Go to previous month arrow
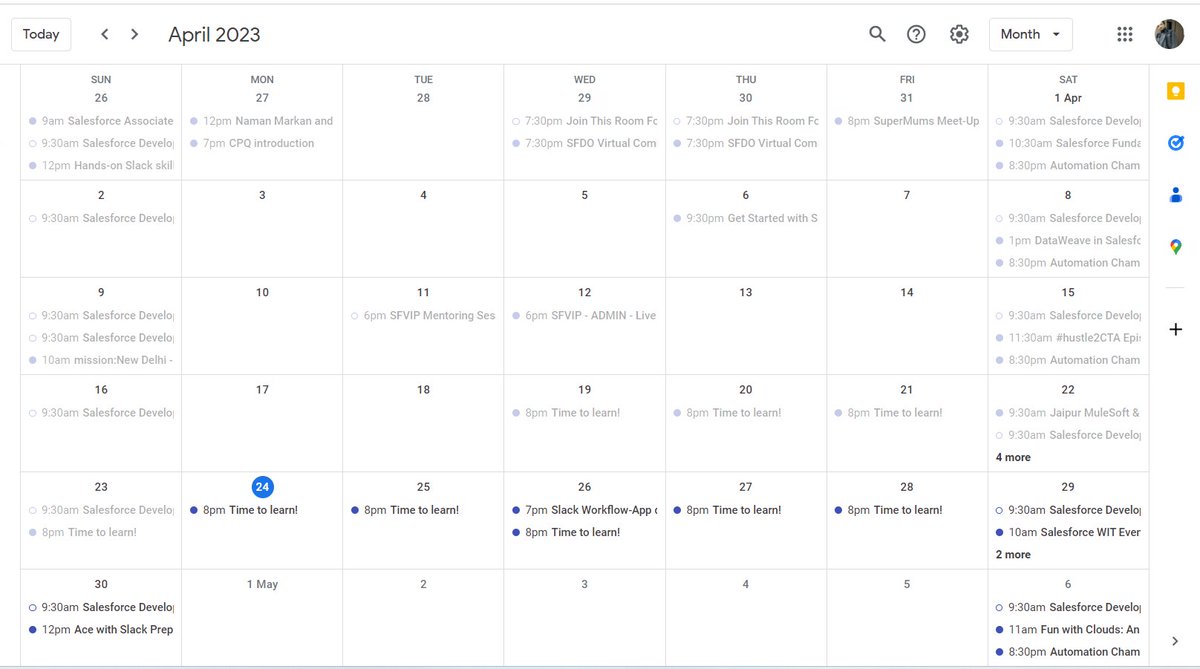The image size is (1200, 669). click(x=104, y=34)
